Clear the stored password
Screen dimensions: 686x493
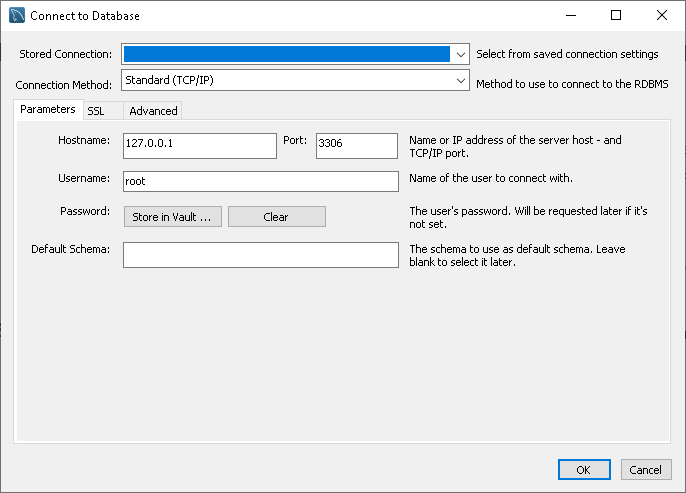click(x=276, y=217)
